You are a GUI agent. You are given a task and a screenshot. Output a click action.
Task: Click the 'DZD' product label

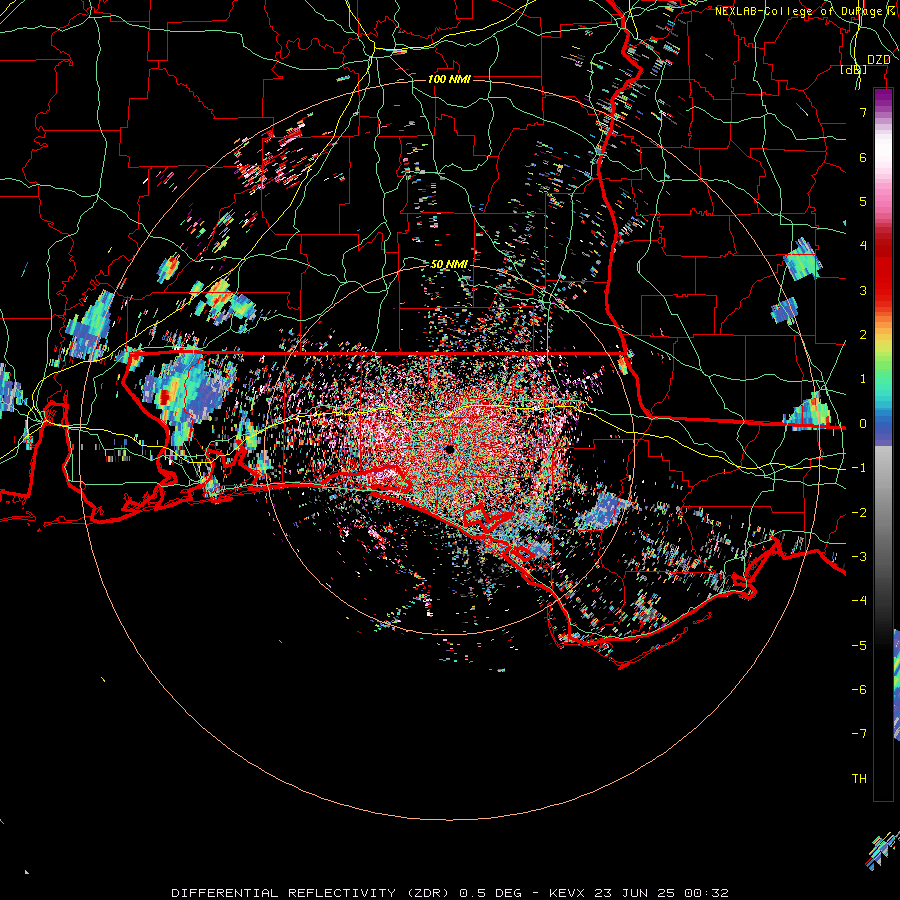879,60
